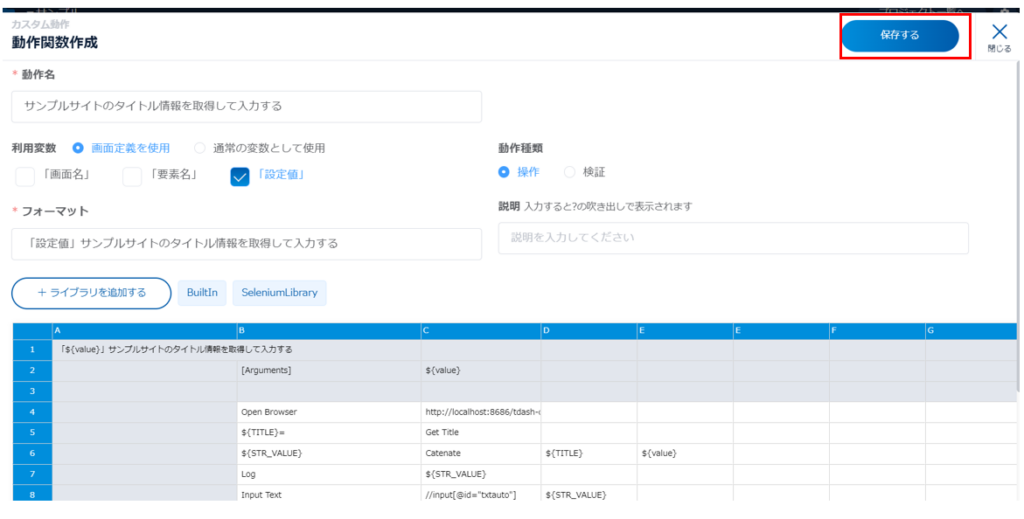Screen dimensions: 1024x519
Task: Click the フォーマット input field
Action: pyautogui.click(x=246, y=243)
